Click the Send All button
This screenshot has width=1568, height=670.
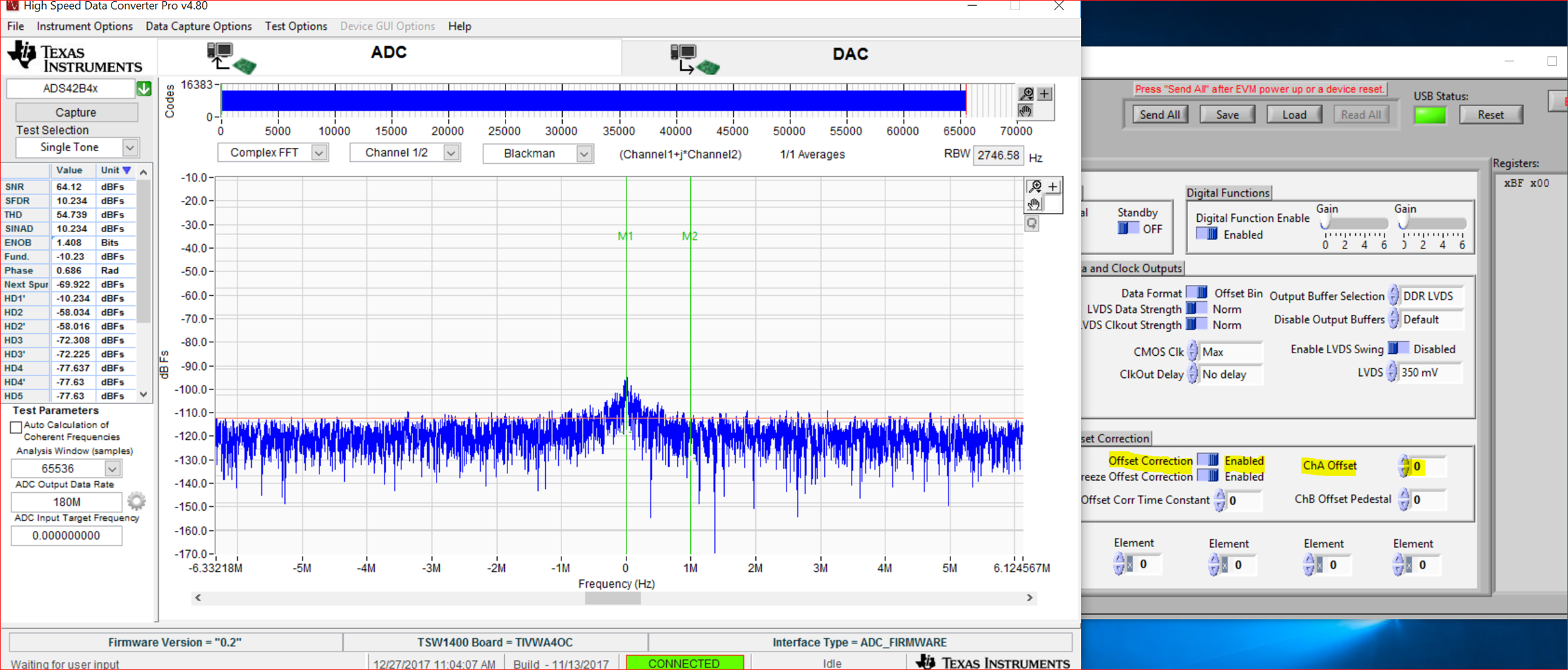[1159, 115]
